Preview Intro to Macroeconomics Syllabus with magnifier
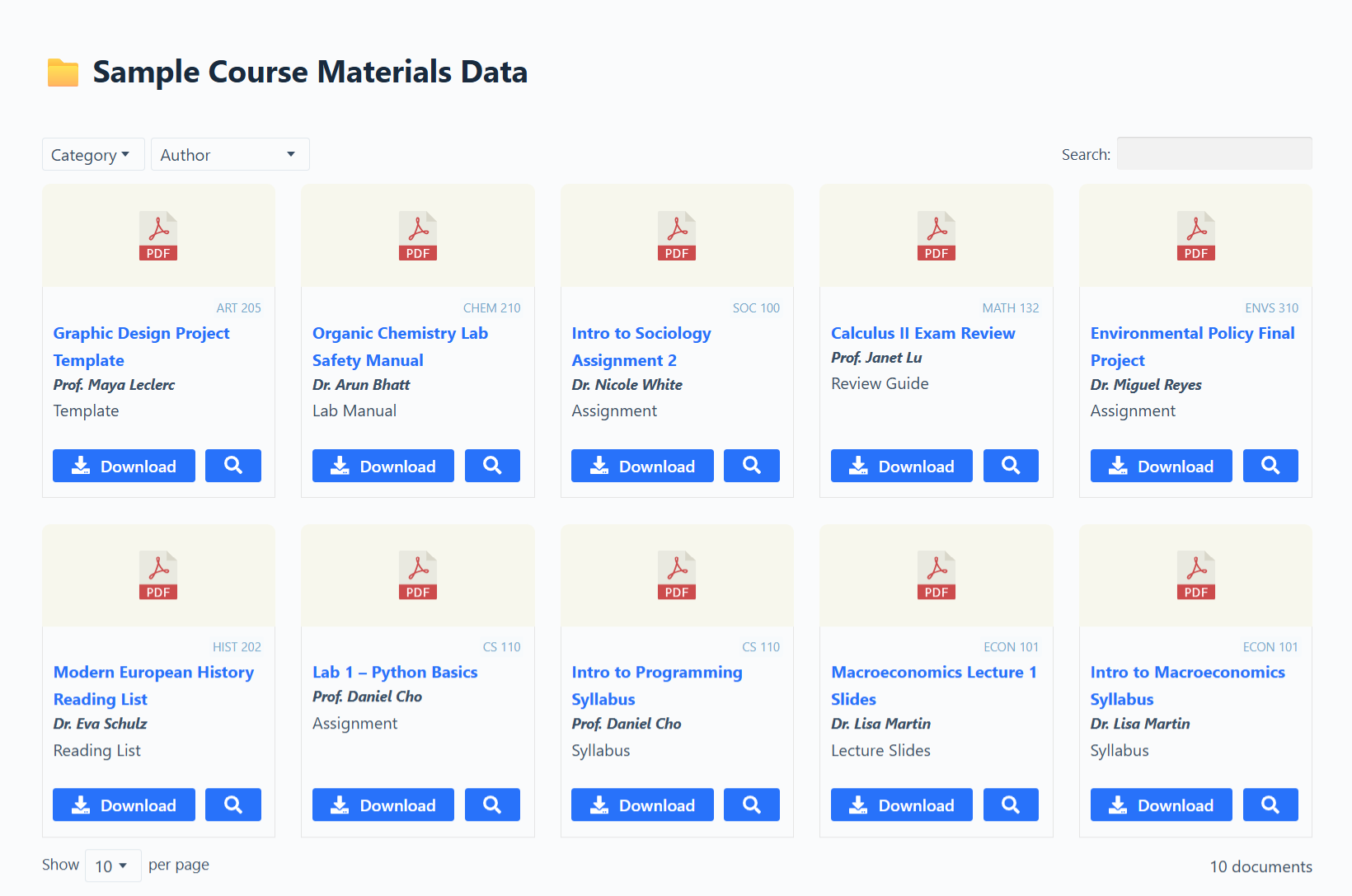The height and width of the screenshot is (896, 1352). (x=1270, y=805)
